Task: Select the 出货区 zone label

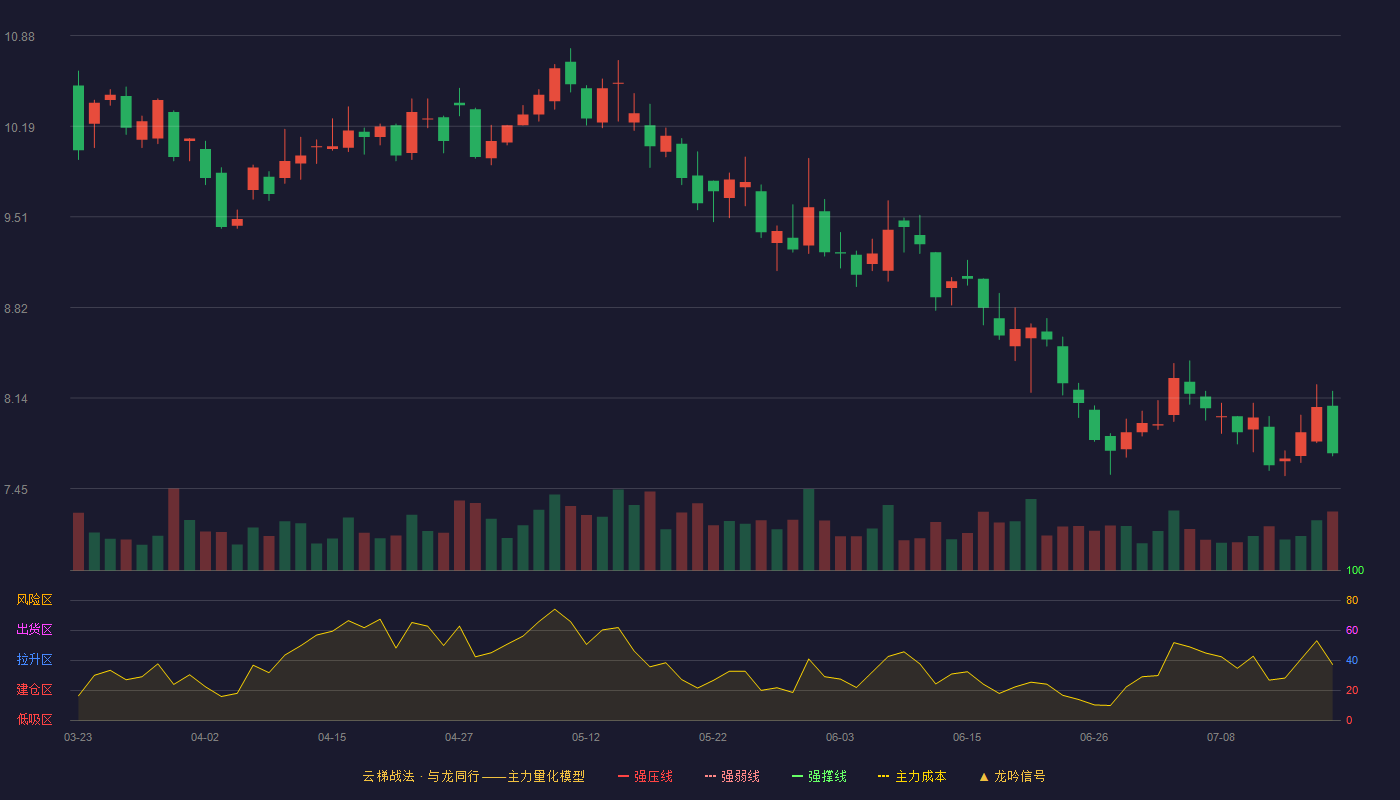Action: pos(34,630)
